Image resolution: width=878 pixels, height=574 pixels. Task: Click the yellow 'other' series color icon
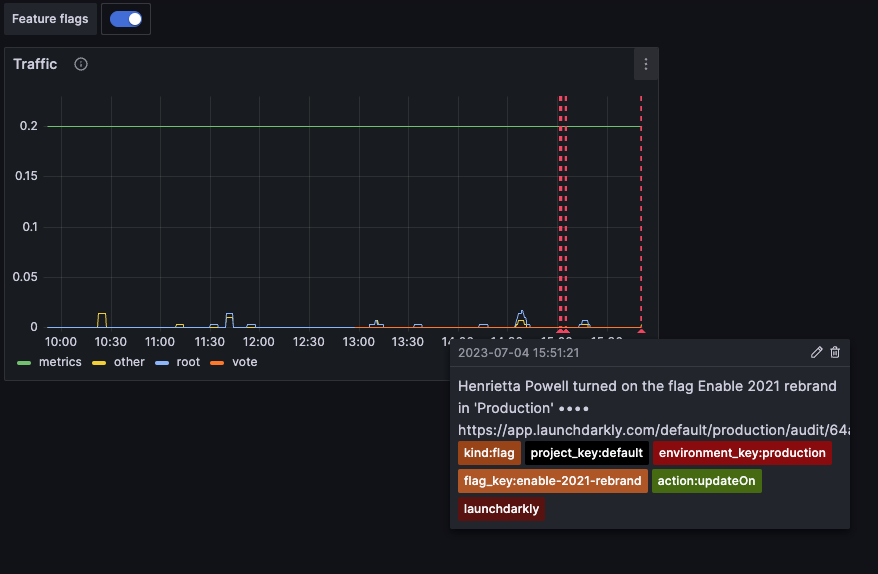(x=100, y=362)
